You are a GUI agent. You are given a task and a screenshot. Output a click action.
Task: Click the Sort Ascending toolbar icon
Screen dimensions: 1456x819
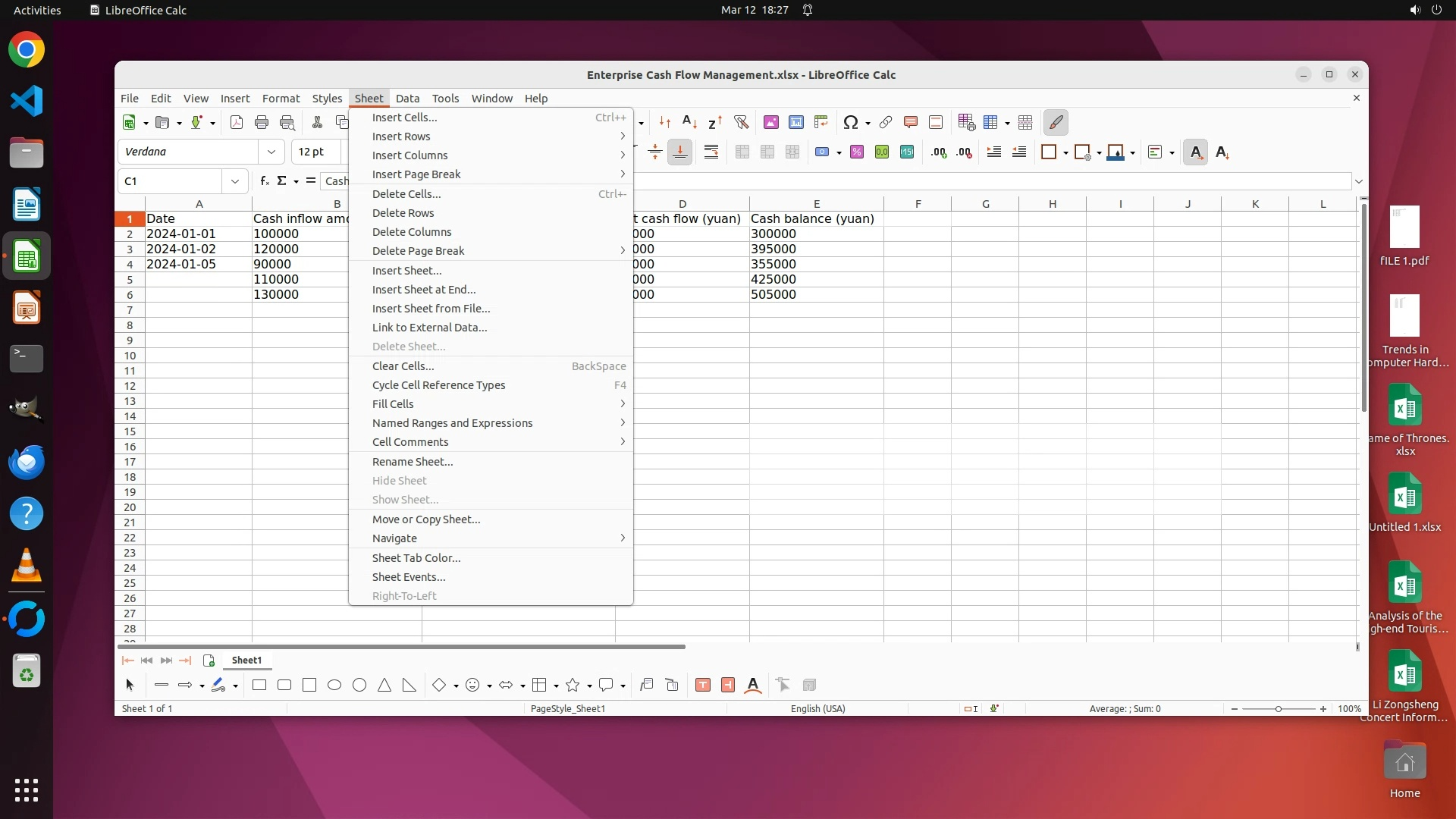click(689, 122)
